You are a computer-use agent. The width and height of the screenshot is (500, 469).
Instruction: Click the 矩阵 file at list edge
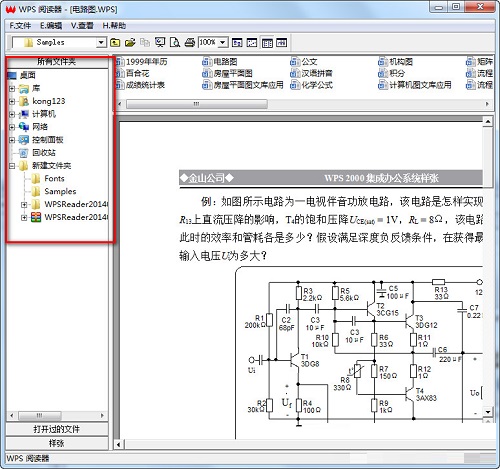click(485, 62)
